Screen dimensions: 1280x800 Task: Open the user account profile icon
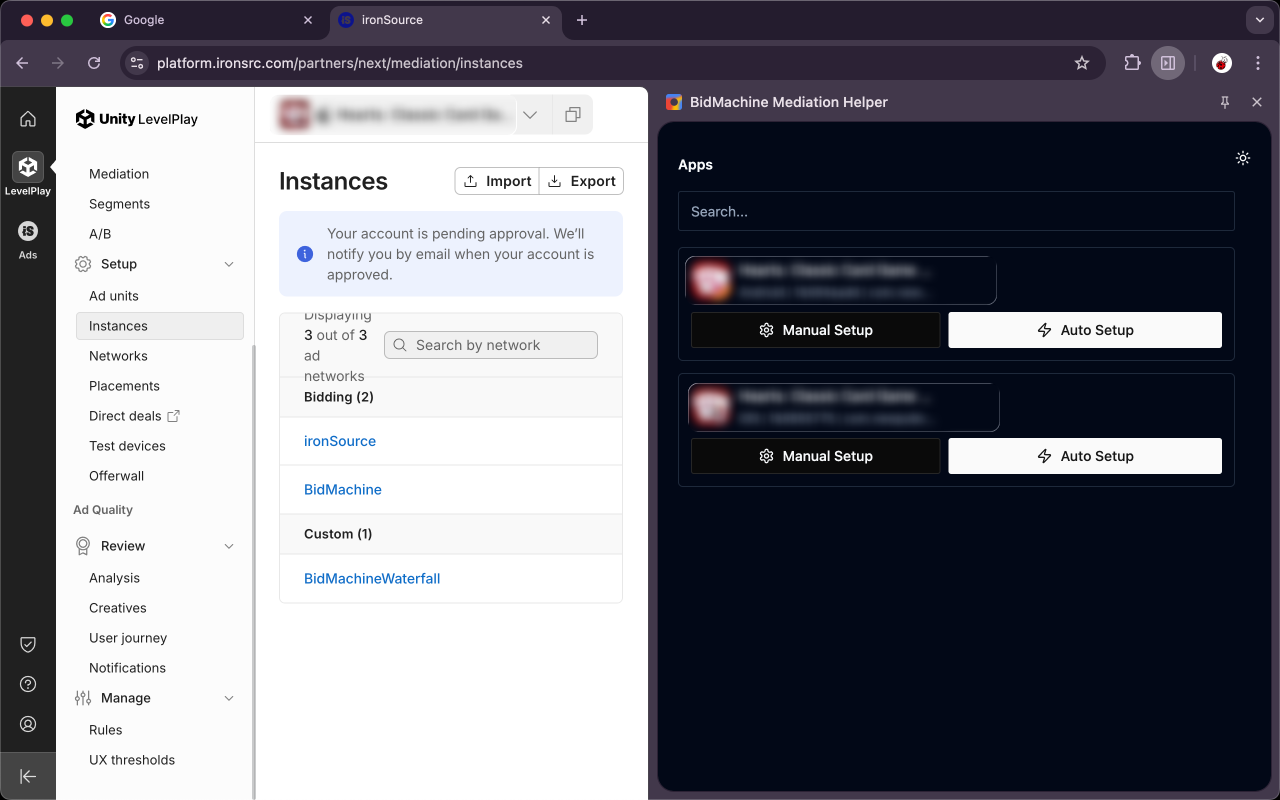[x=28, y=724]
